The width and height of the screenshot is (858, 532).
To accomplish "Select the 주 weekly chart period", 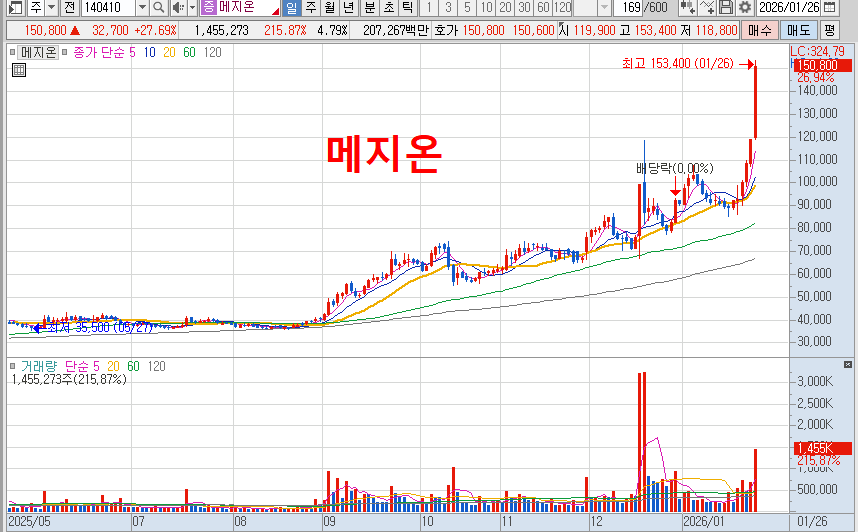I will click(311, 8).
